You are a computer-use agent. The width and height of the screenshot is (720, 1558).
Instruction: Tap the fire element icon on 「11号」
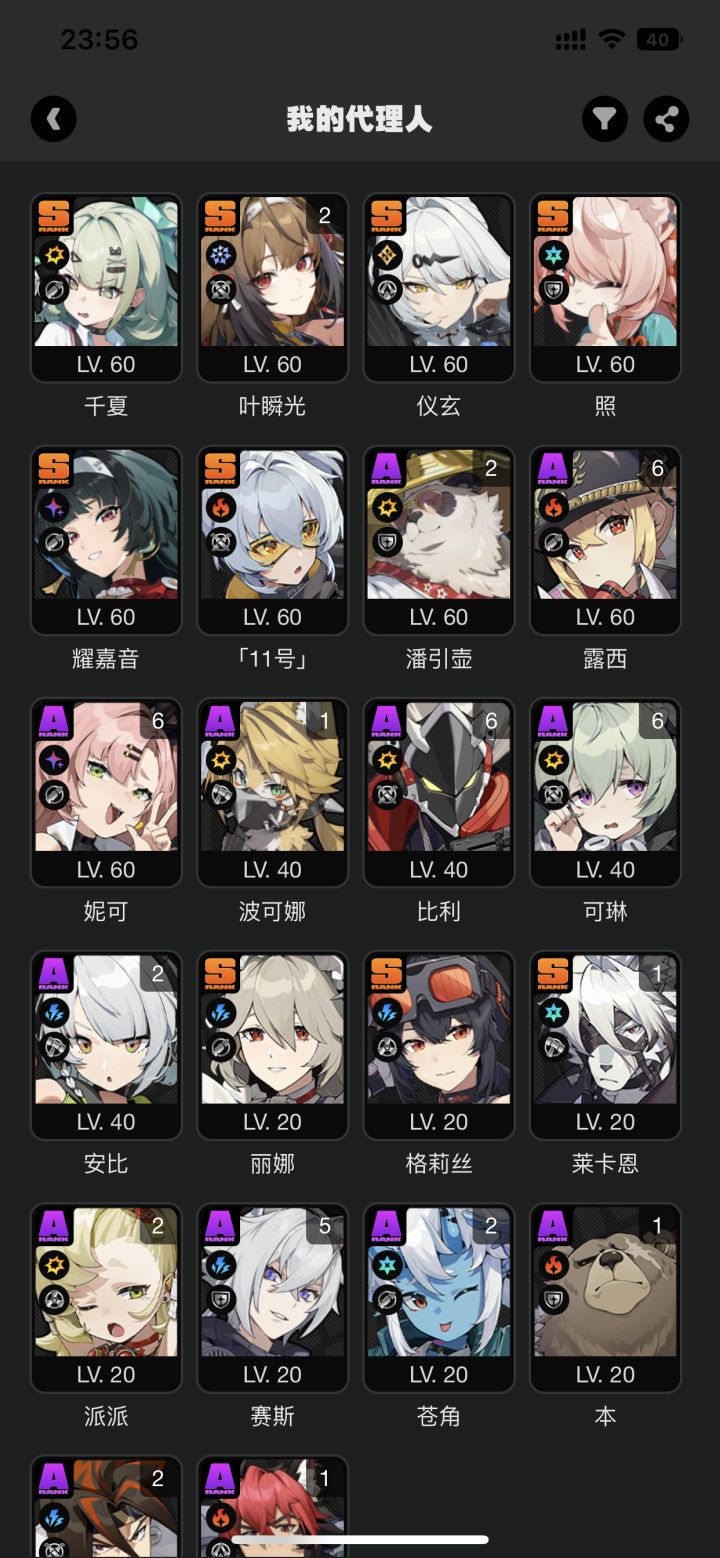pyautogui.click(x=221, y=509)
